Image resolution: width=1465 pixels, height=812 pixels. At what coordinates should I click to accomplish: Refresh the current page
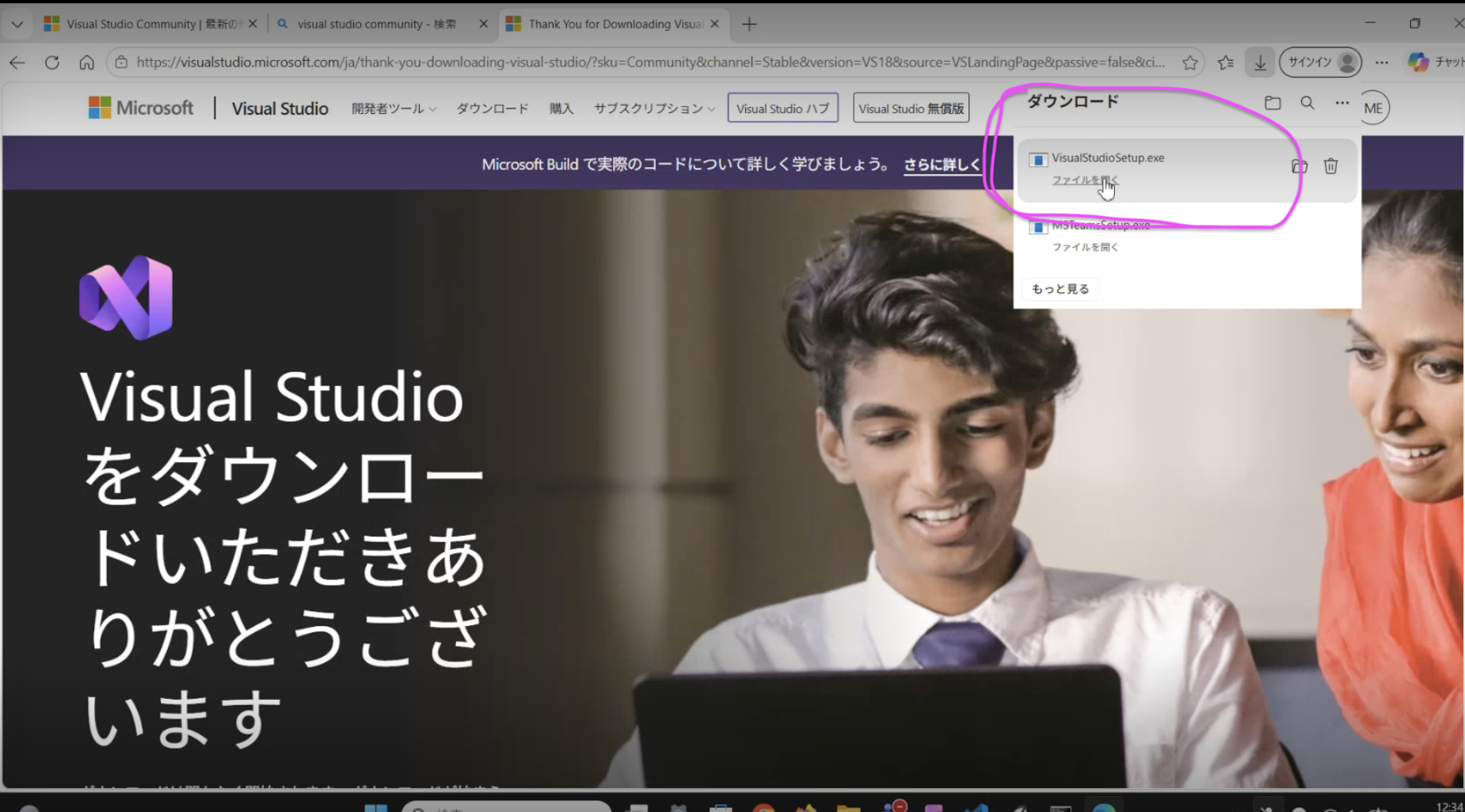click(52, 62)
